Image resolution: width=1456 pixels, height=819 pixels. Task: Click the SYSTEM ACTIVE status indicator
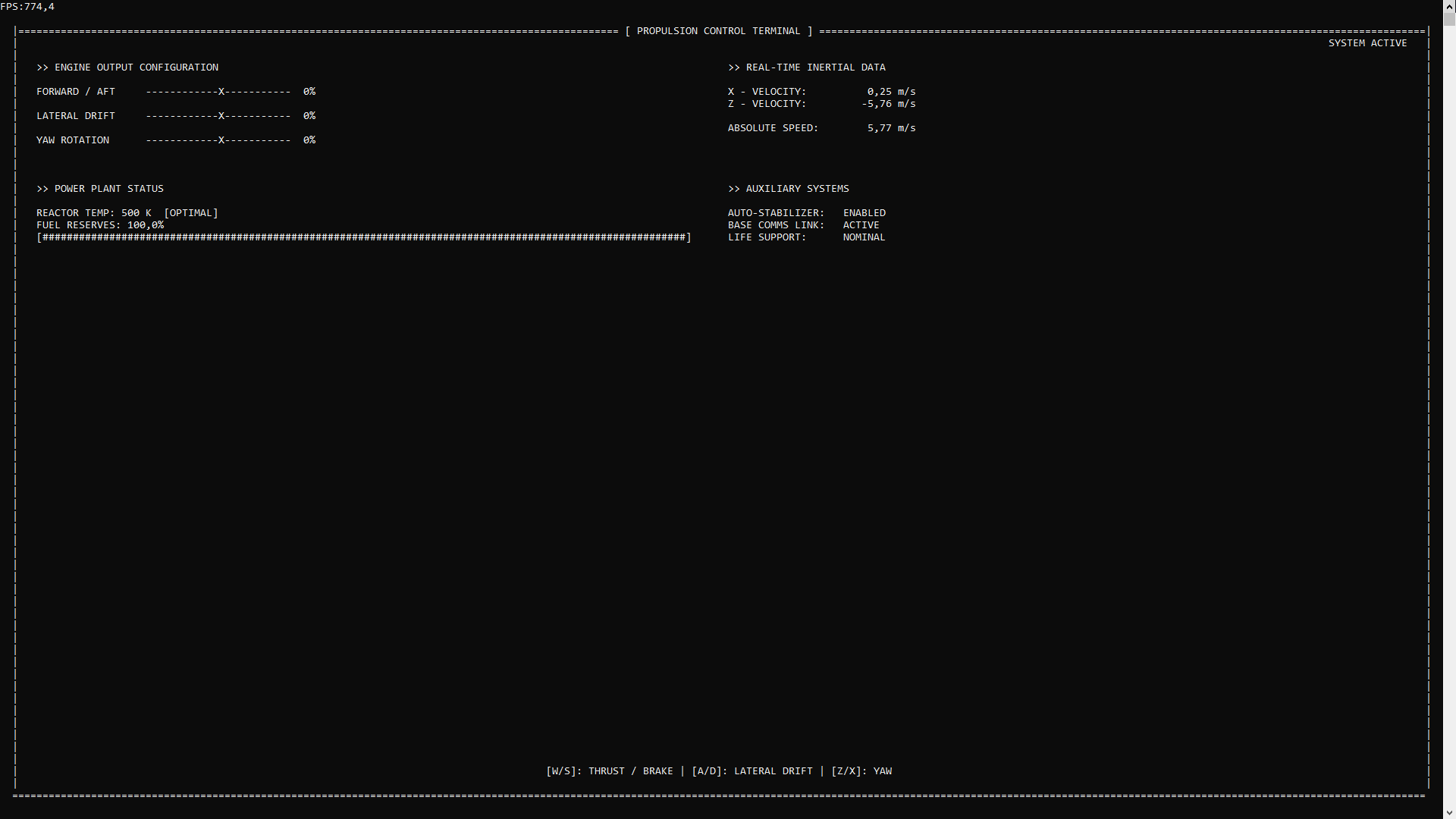(1367, 43)
